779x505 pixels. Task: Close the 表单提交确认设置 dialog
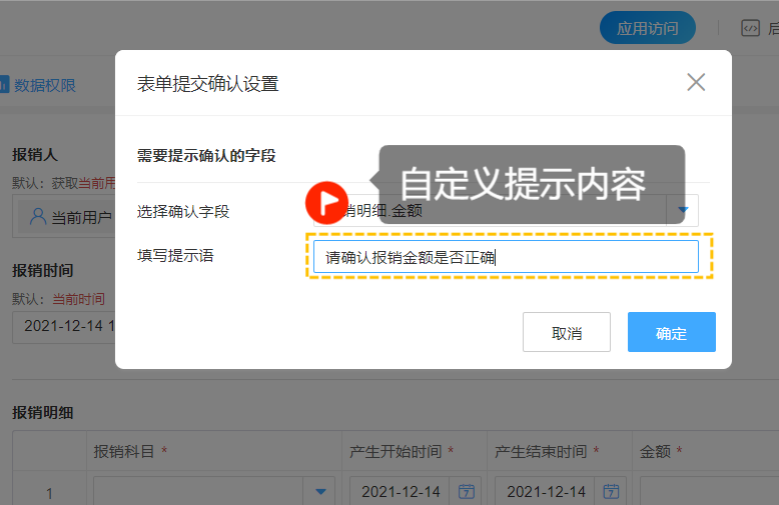[x=696, y=83]
